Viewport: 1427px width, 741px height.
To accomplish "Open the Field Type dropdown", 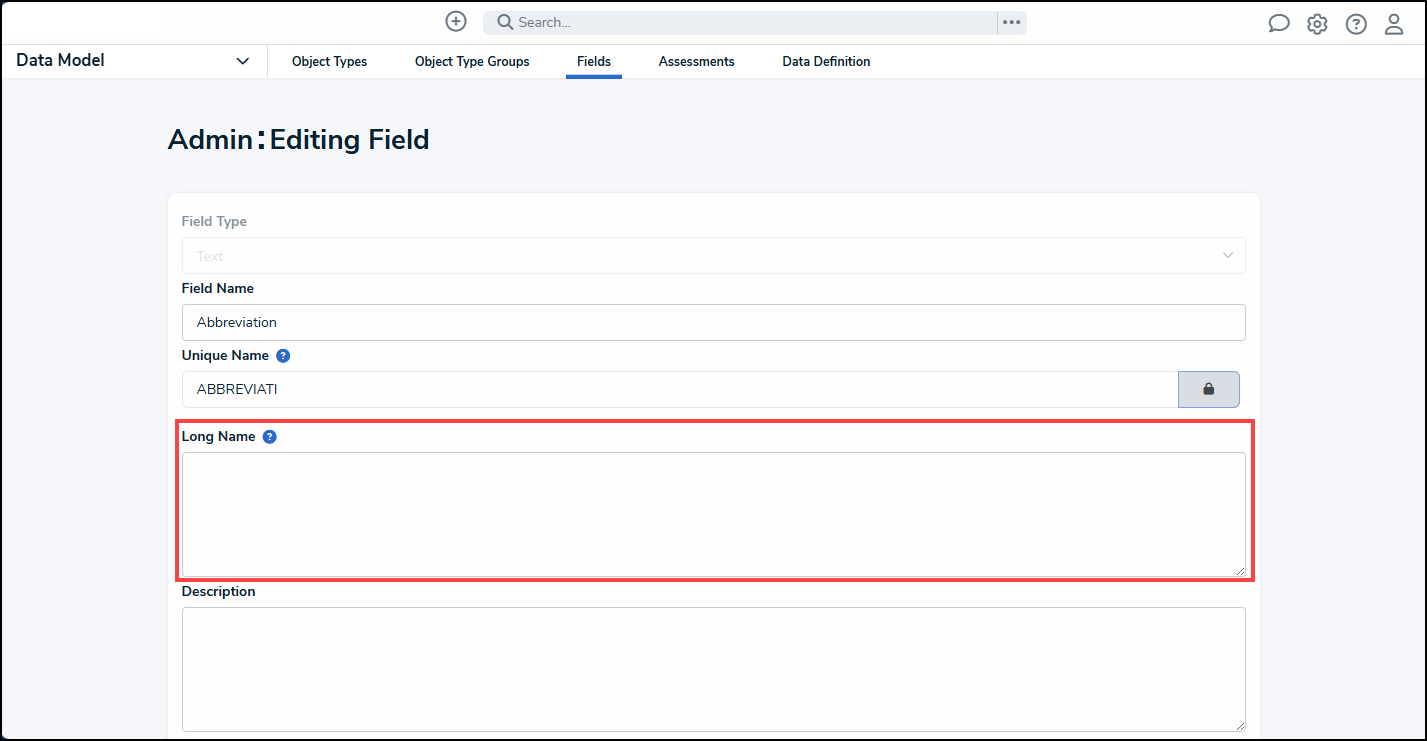I will coord(712,255).
